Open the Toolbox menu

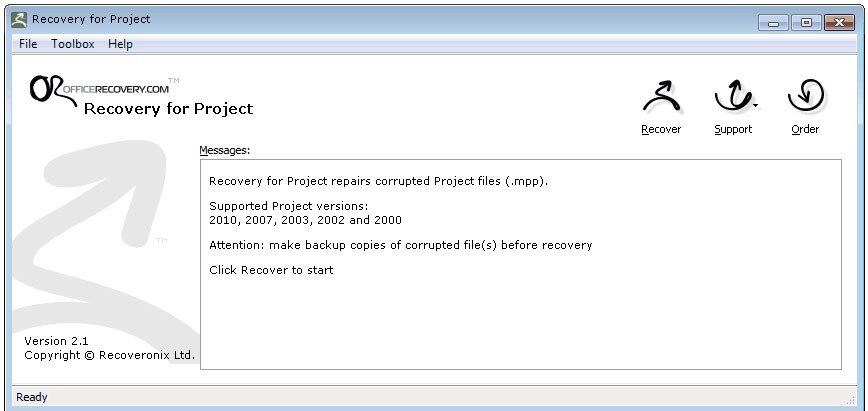tap(73, 44)
